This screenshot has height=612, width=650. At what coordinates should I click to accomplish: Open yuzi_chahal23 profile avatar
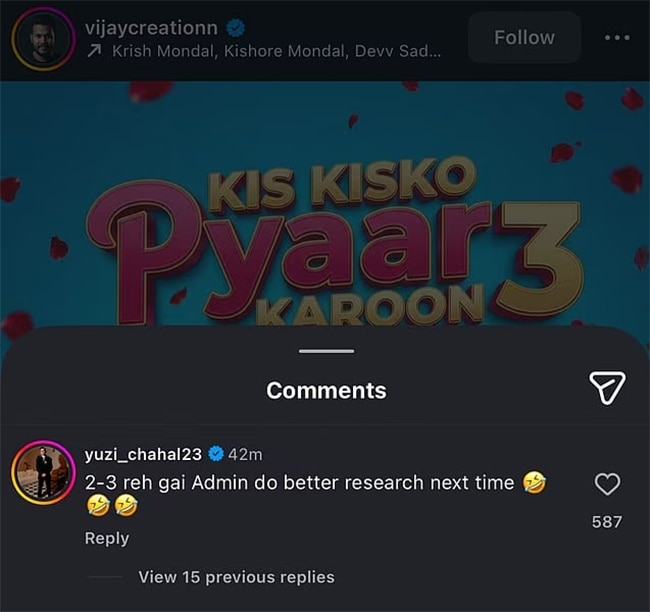[43, 471]
